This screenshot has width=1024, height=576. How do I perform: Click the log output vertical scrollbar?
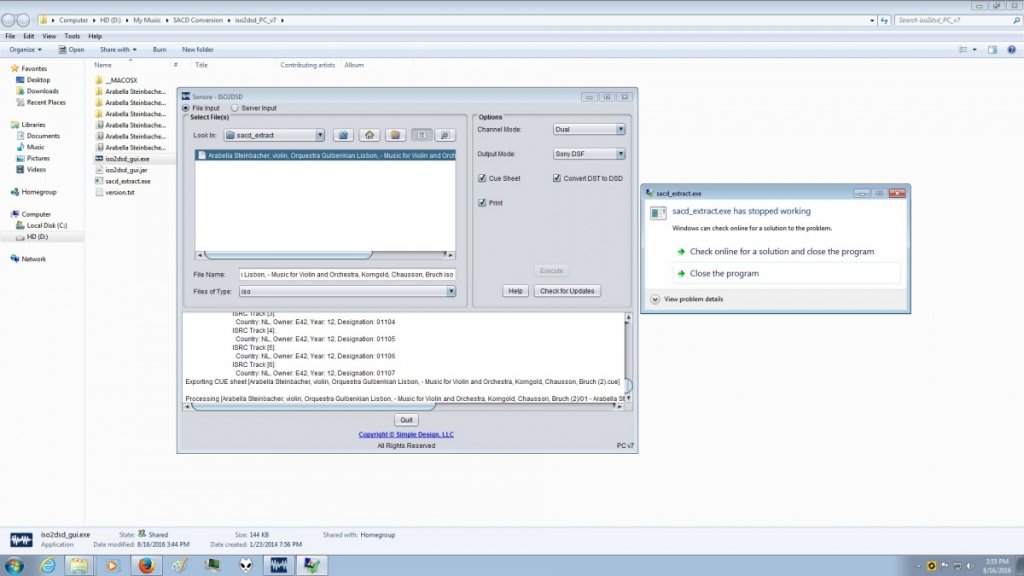click(x=628, y=357)
